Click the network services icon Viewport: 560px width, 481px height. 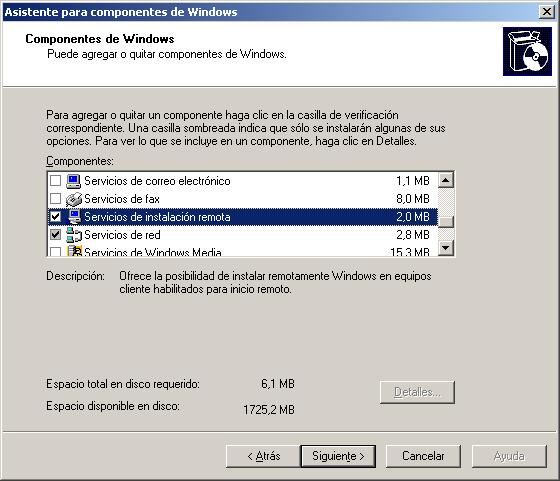point(74,235)
